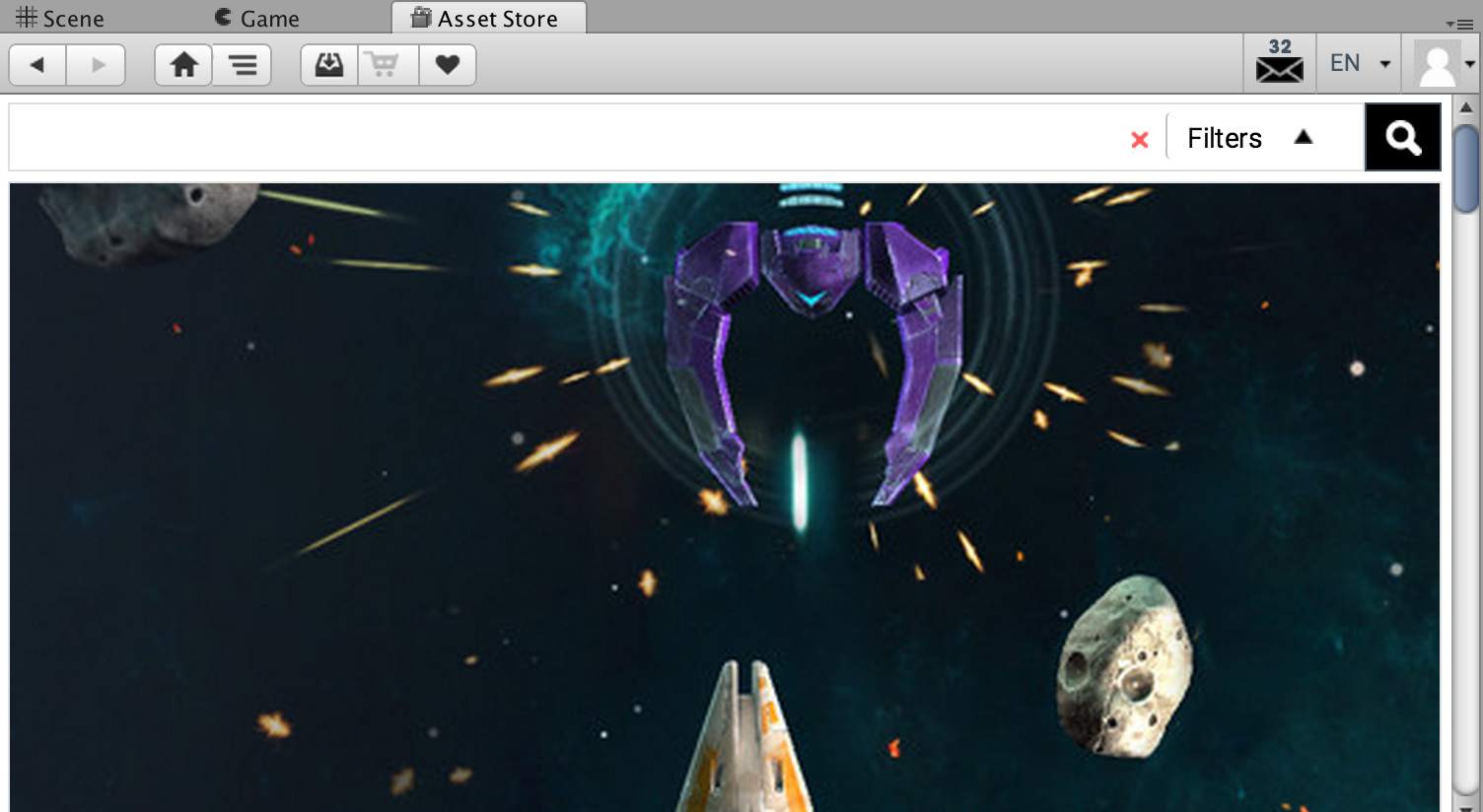Open the panel options menu at tab bar end
Image resolution: width=1483 pixels, height=812 pixels.
point(1459,24)
